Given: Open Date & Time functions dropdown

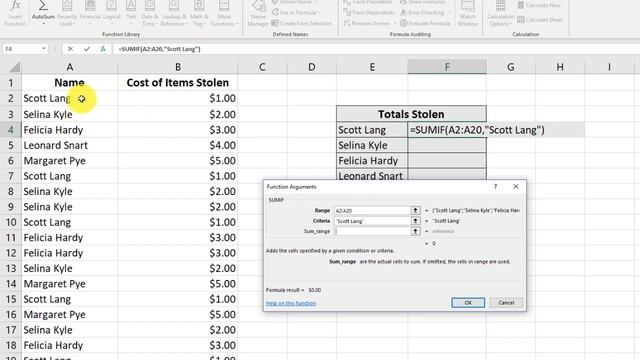Looking at the screenshot, I should click(x=149, y=13).
